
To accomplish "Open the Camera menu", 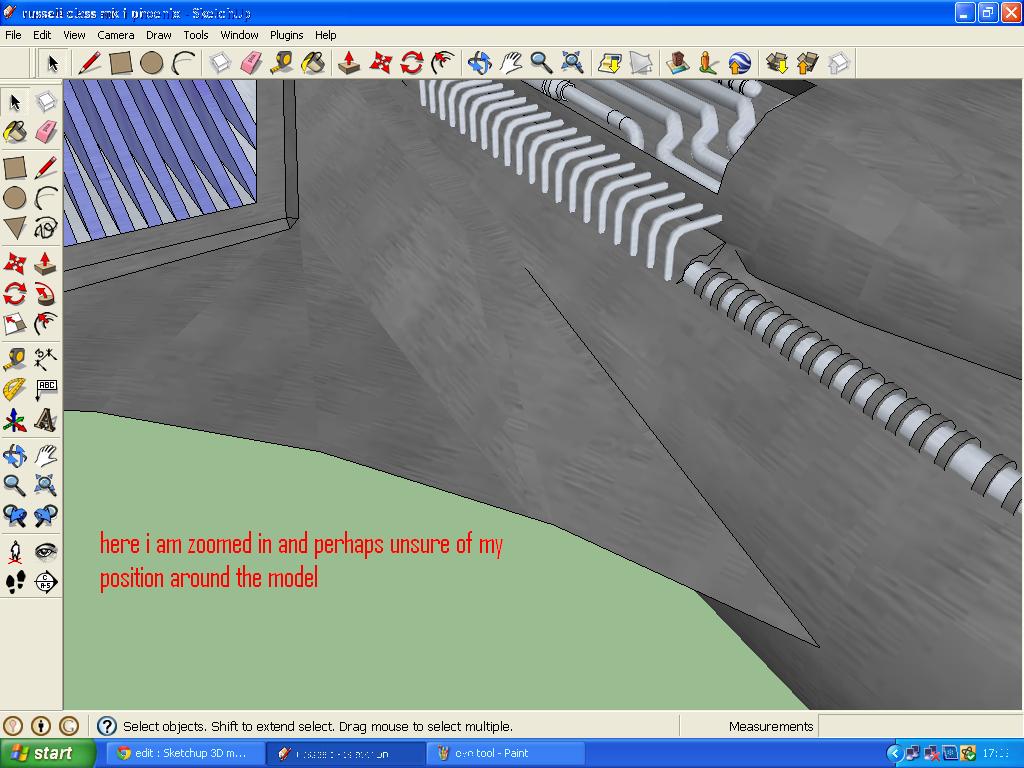I will tap(116, 35).
